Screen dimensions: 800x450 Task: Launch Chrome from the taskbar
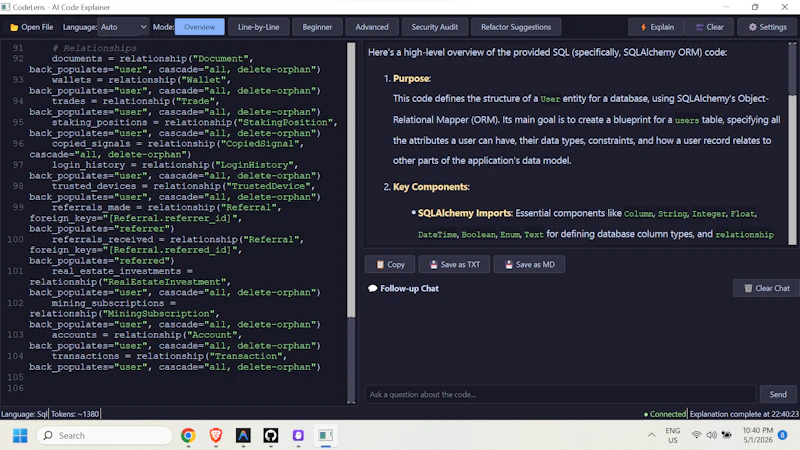tap(188, 436)
